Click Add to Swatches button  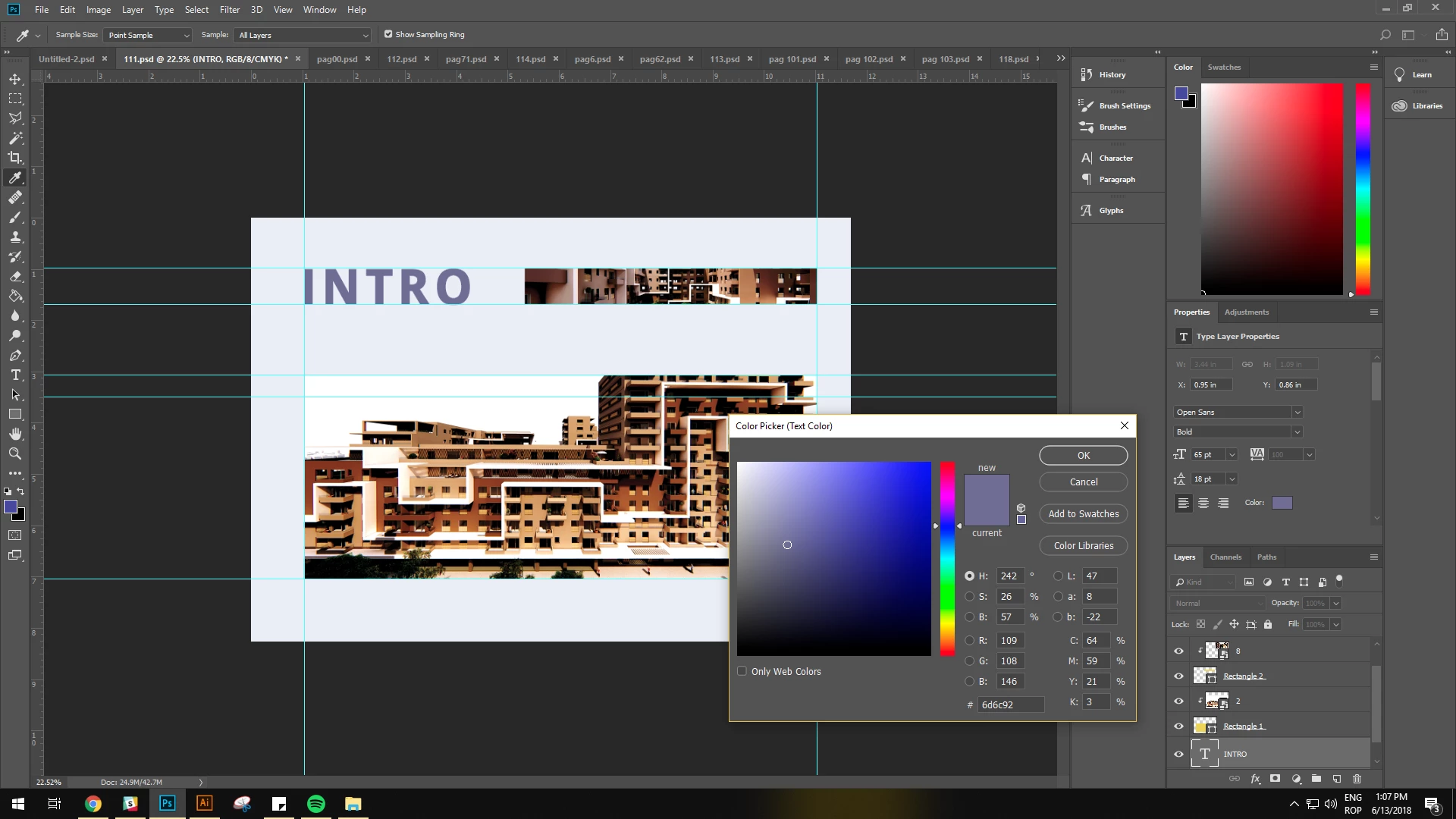pos(1083,513)
